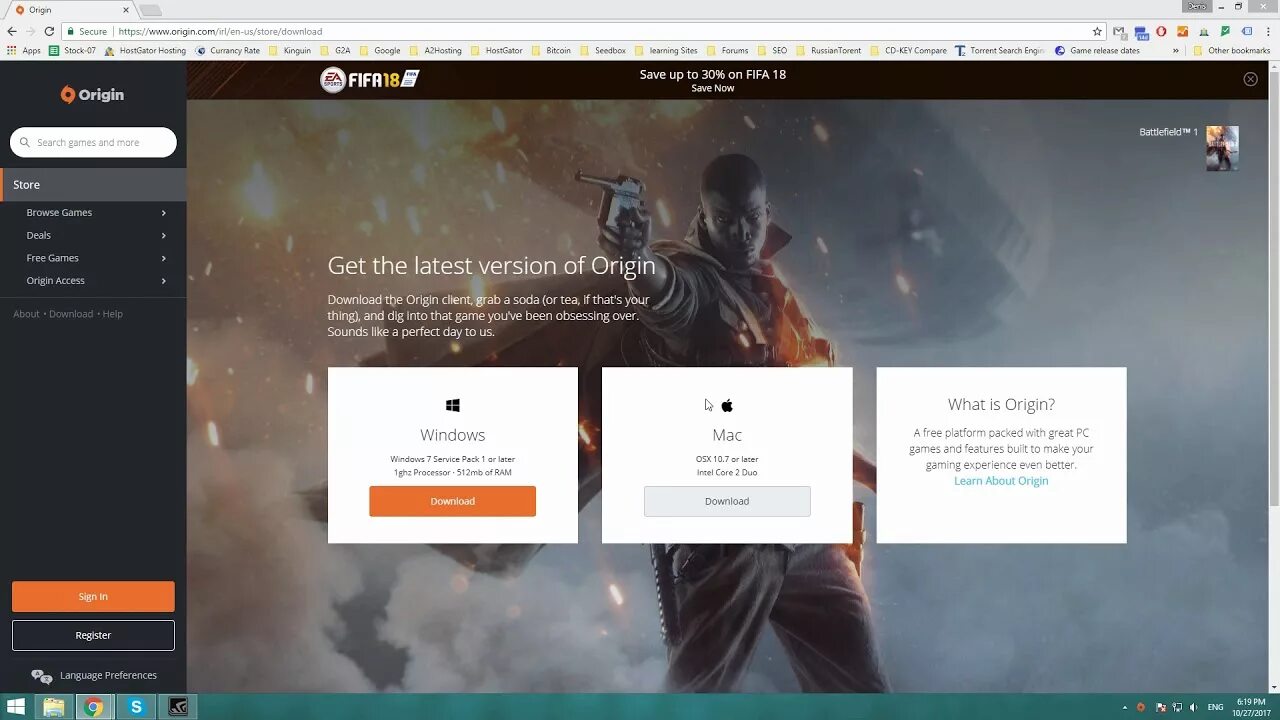Open the learning Sites bookmark folder
The width and height of the screenshot is (1280, 720).
[665, 50]
